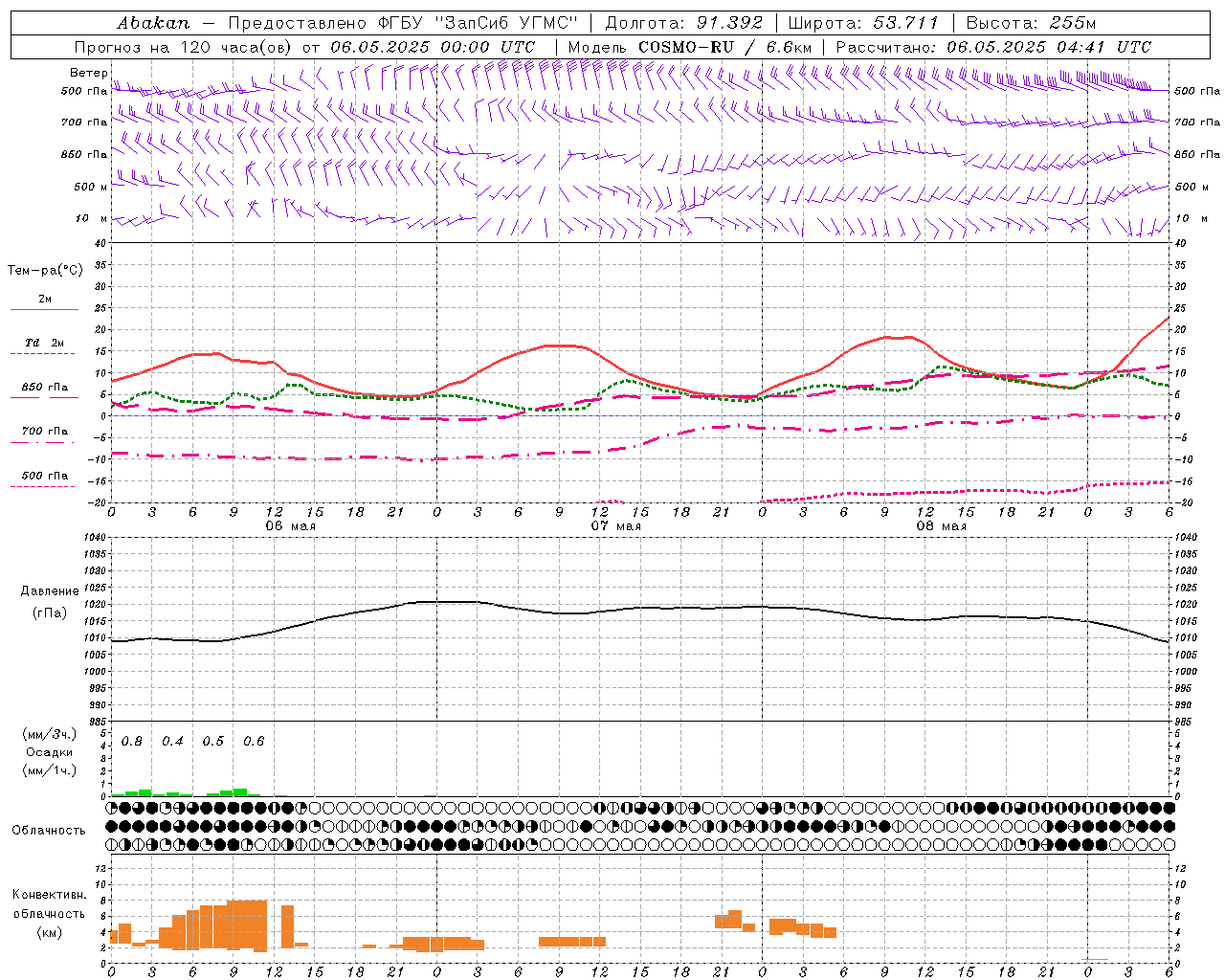
Task: Click the date label "08 мая"
Action: pyautogui.click(x=942, y=526)
